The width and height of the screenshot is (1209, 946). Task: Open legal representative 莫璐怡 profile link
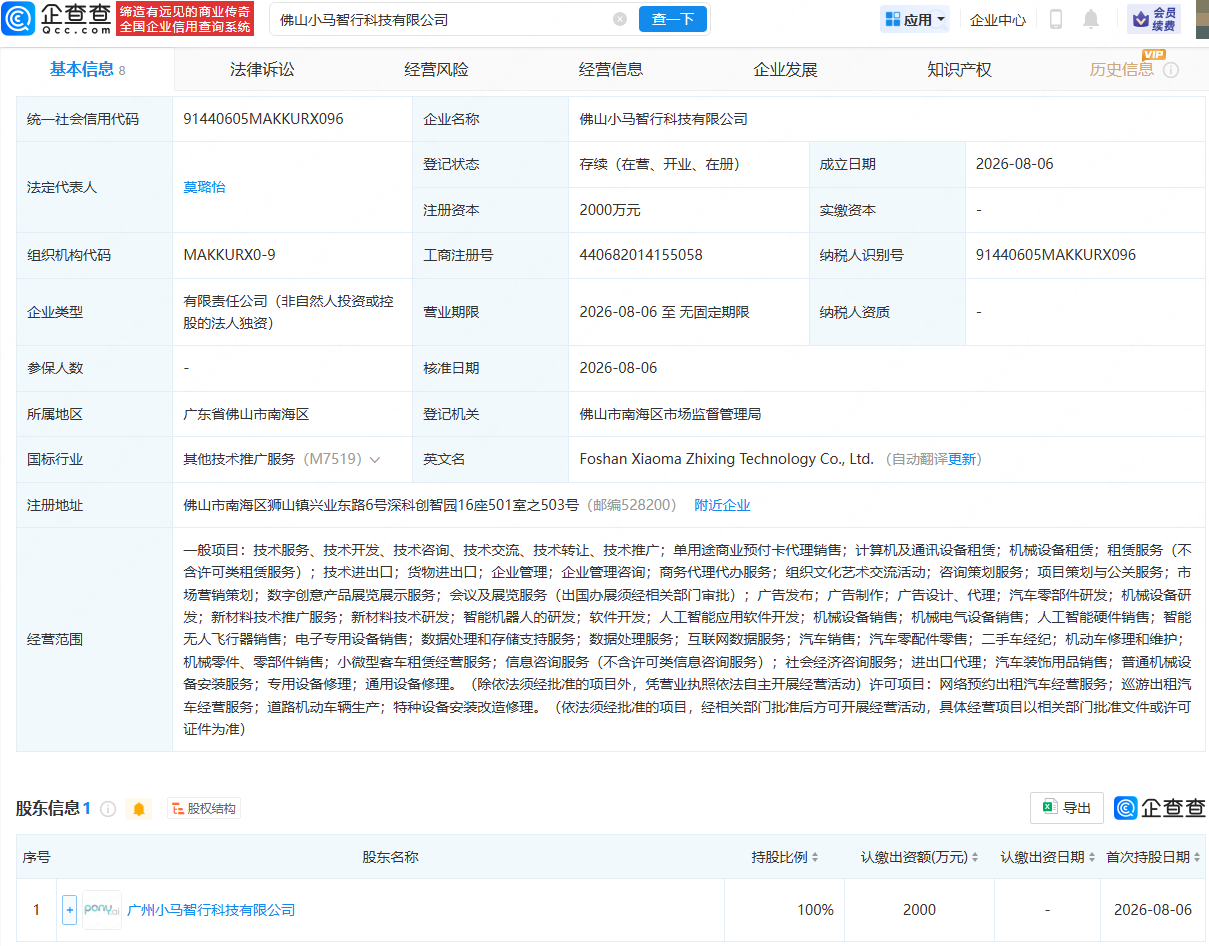coord(204,187)
